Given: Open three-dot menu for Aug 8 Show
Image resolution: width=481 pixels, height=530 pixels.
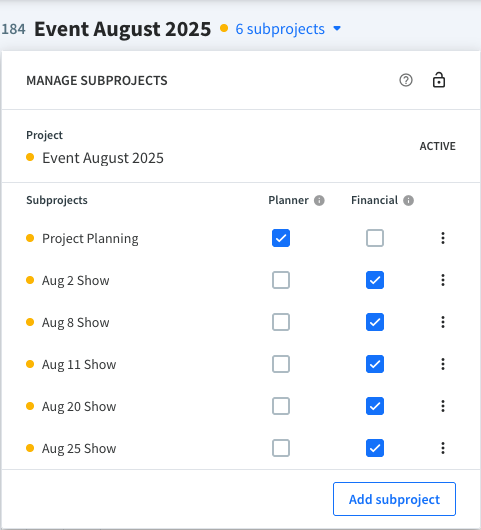Looking at the screenshot, I should click(443, 322).
